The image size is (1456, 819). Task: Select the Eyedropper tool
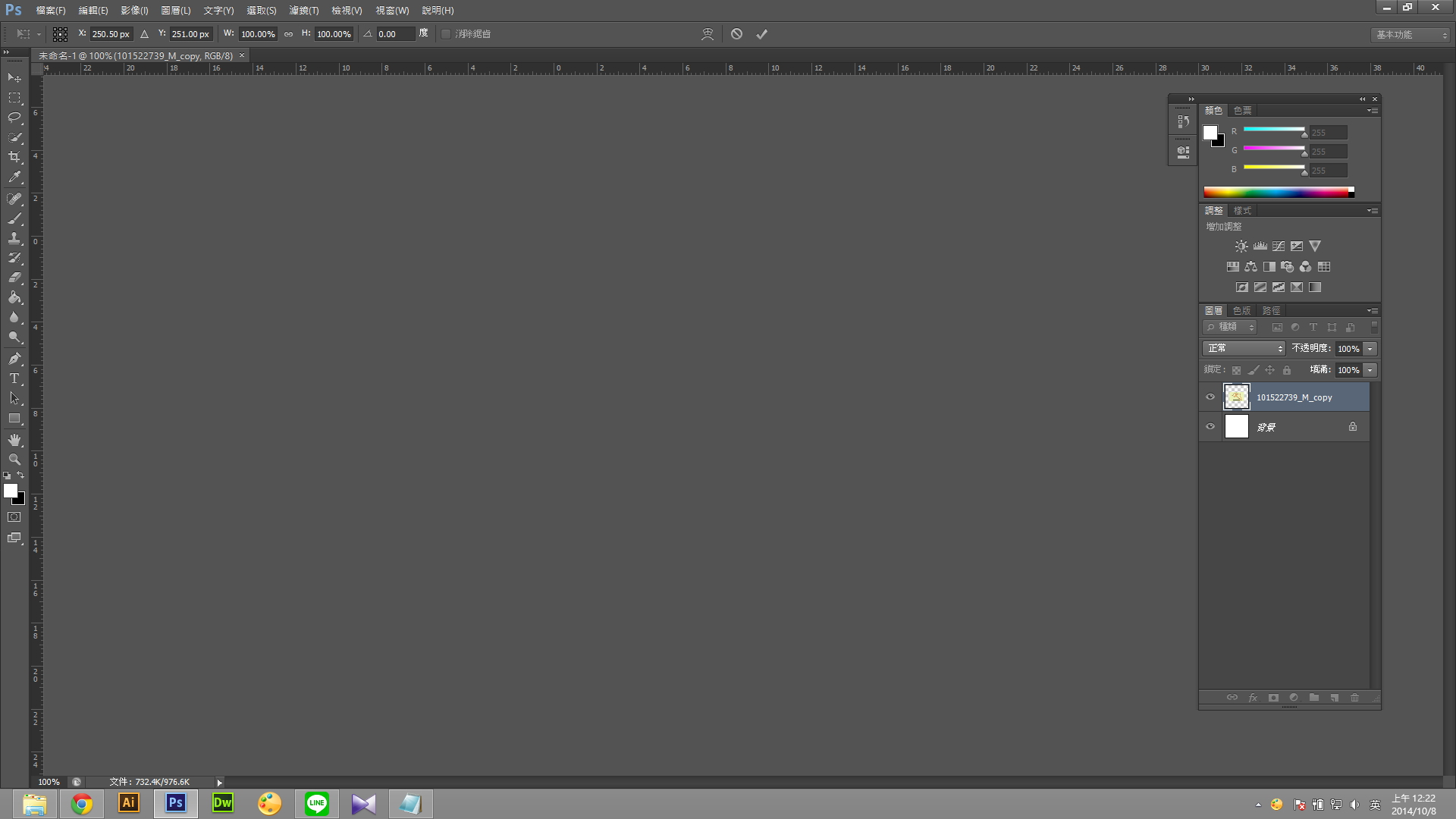(x=14, y=177)
